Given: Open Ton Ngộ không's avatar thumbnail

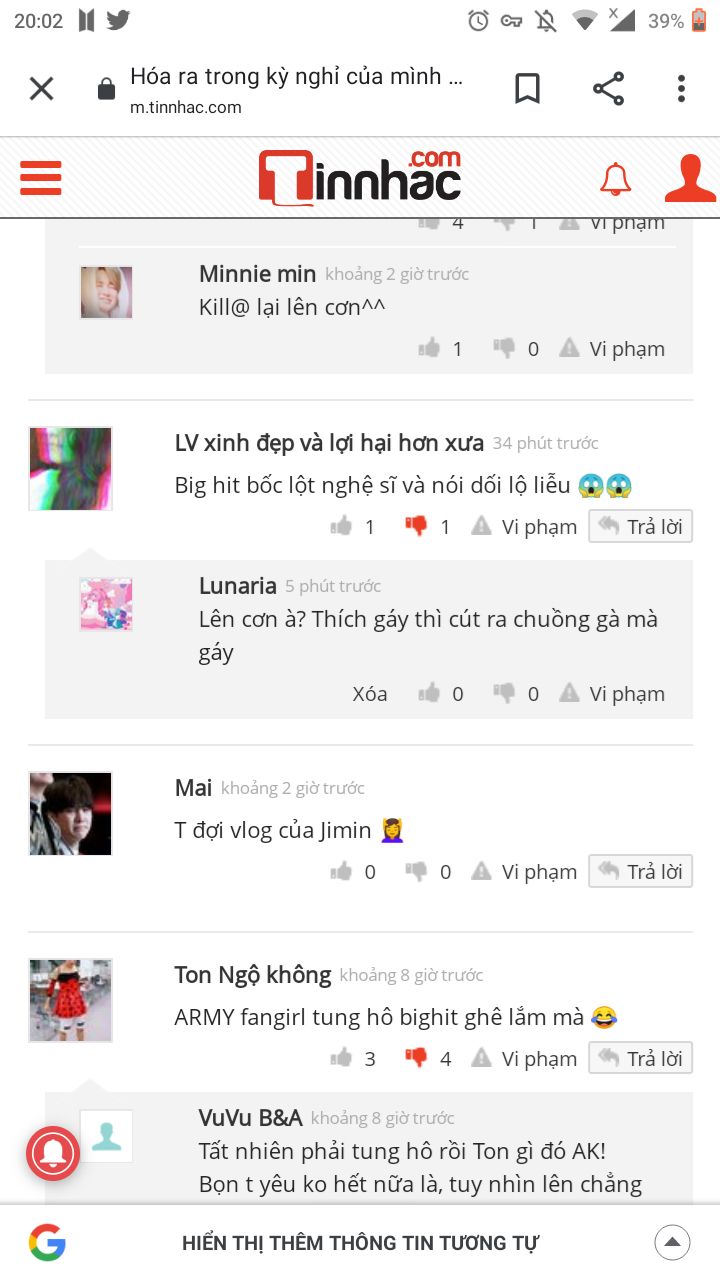Looking at the screenshot, I should pos(70,1000).
